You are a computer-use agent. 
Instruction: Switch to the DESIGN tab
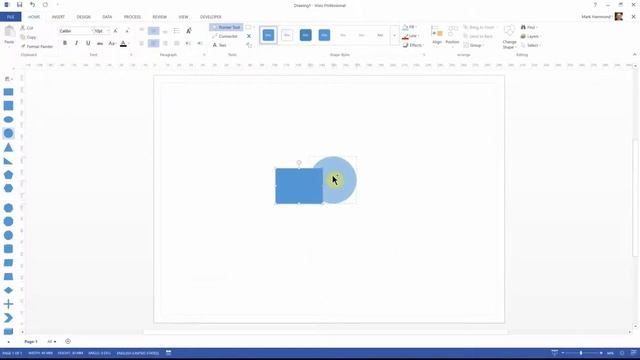(84, 17)
